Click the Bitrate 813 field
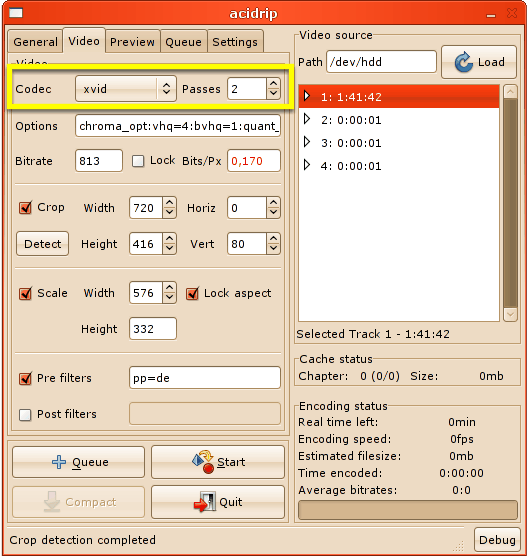Screen dimensions: 527x556 tap(99, 161)
